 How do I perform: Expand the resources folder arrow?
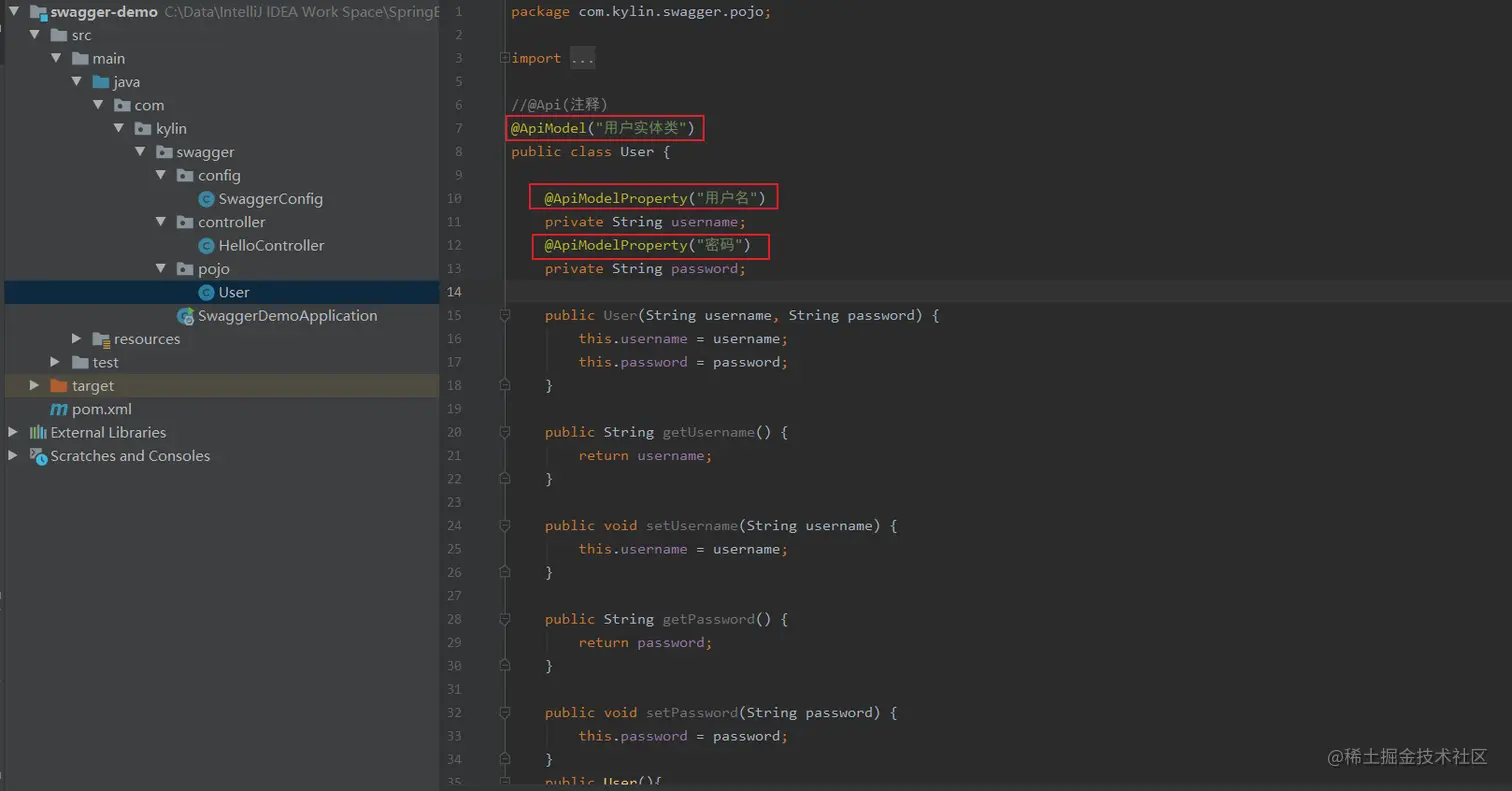tap(77, 339)
